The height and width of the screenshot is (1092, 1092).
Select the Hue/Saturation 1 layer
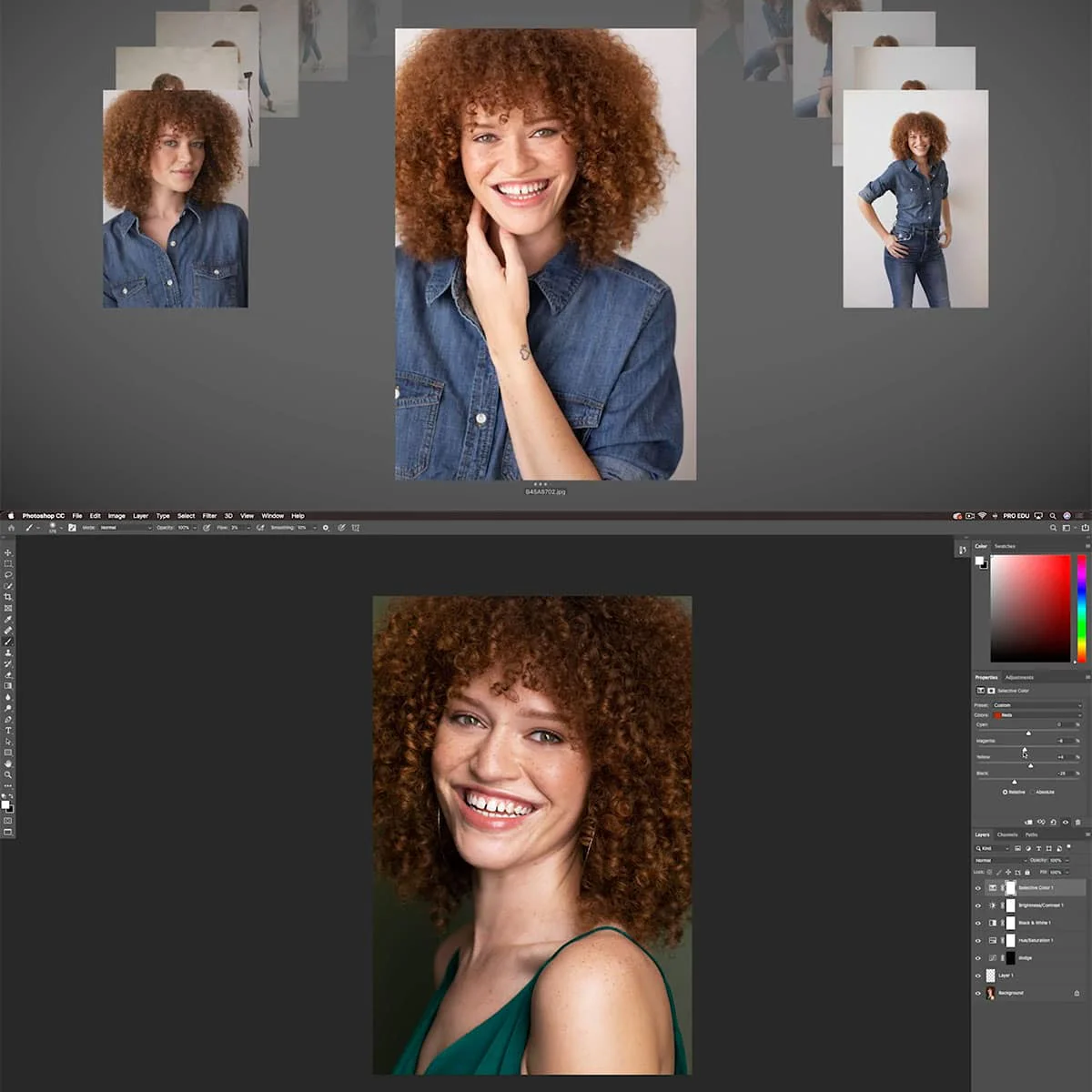pyautogui.click(x=1036, y=940)
